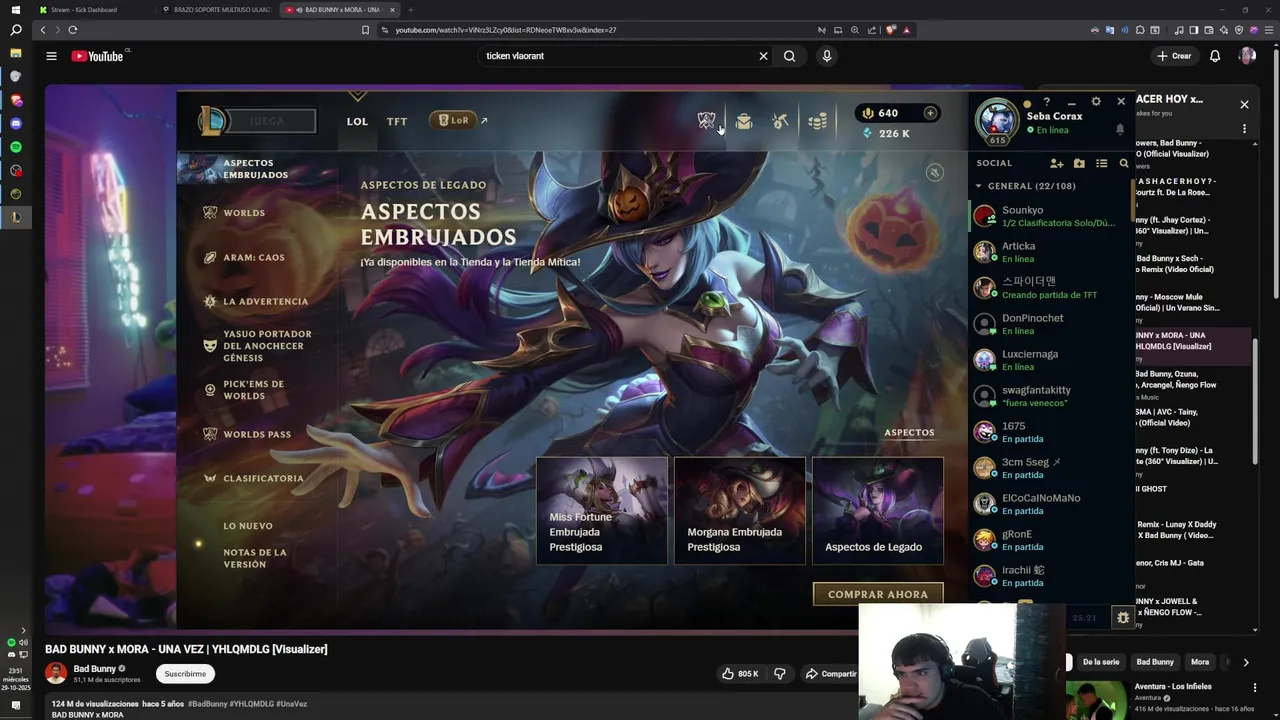Open LO NUEVO section
Viewport: 1280px width, 720px height.
click(248, 526)
